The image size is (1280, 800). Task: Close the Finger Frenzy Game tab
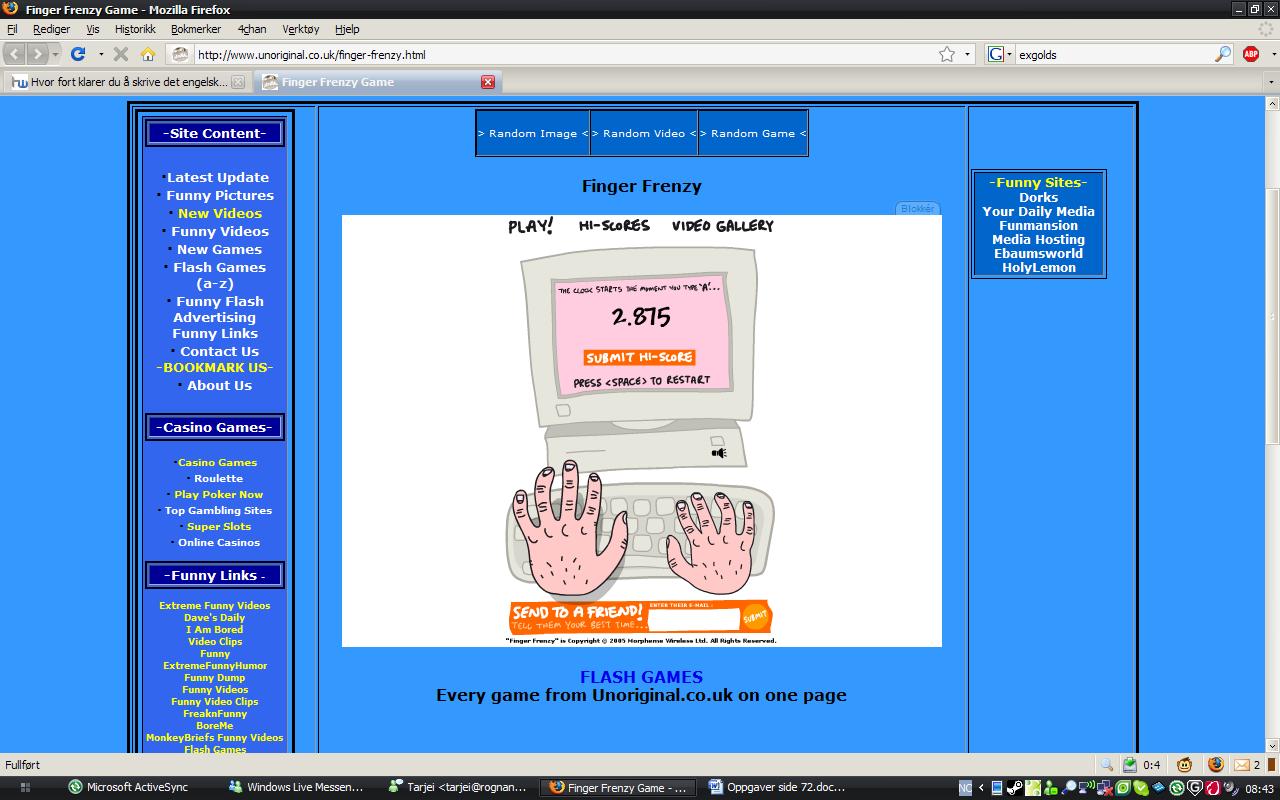pos(488,82)
